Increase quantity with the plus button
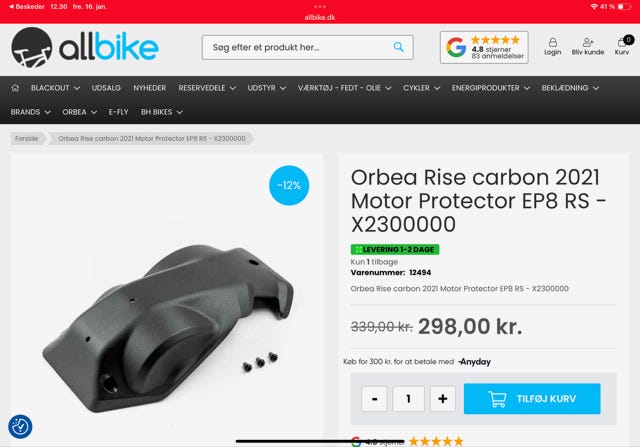 (x=443, y=399)
